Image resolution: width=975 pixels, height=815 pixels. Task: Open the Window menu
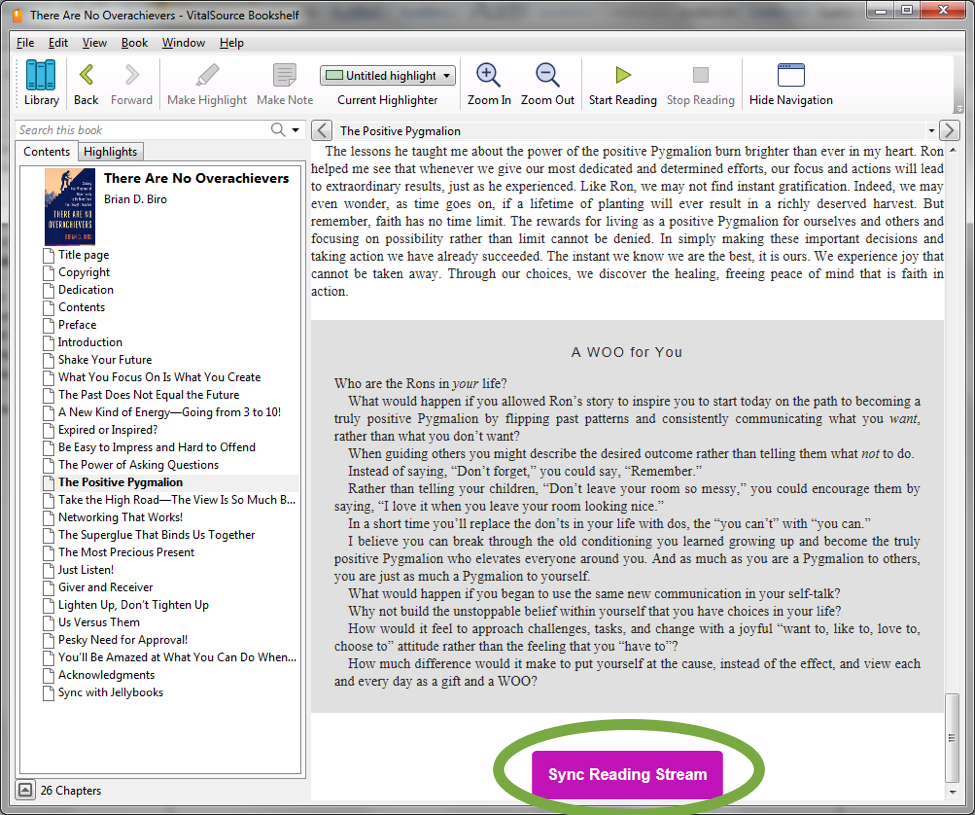point(183,43)
